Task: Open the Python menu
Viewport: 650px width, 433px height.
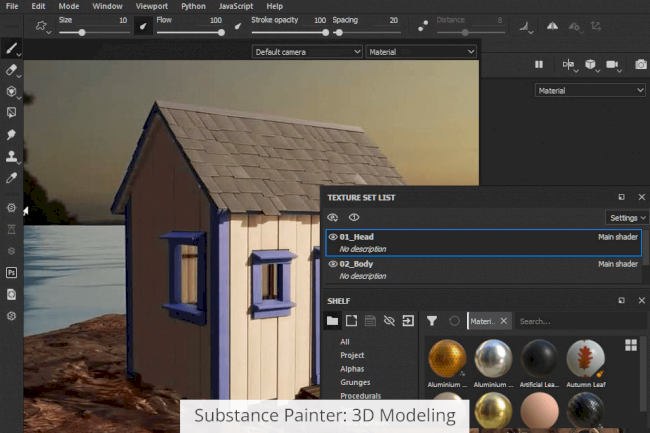Action: [193, 6]
